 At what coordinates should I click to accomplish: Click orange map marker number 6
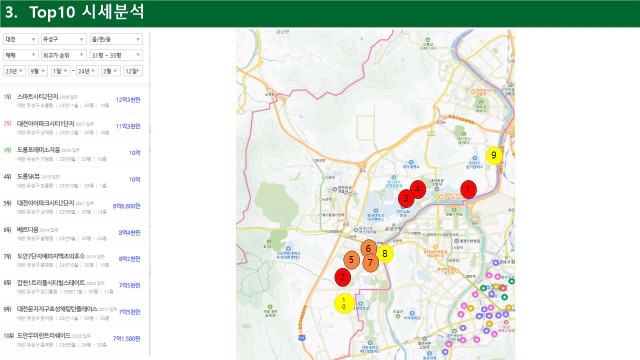[x=369, y=249]
